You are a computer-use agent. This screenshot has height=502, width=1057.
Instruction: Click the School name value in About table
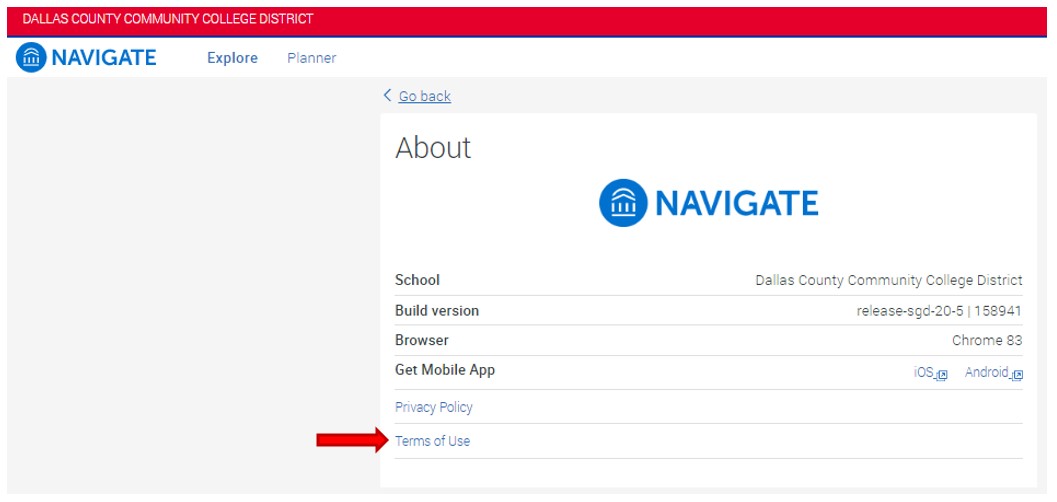pyautogui.click(x=888, y=281)
